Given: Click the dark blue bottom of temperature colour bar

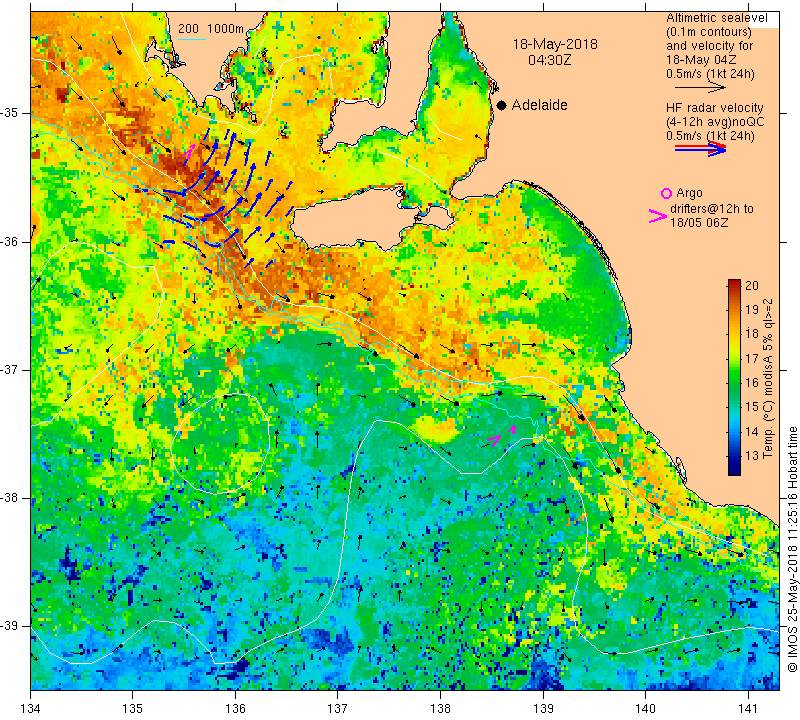Looking at the screenshot, I should pos(734,470).
